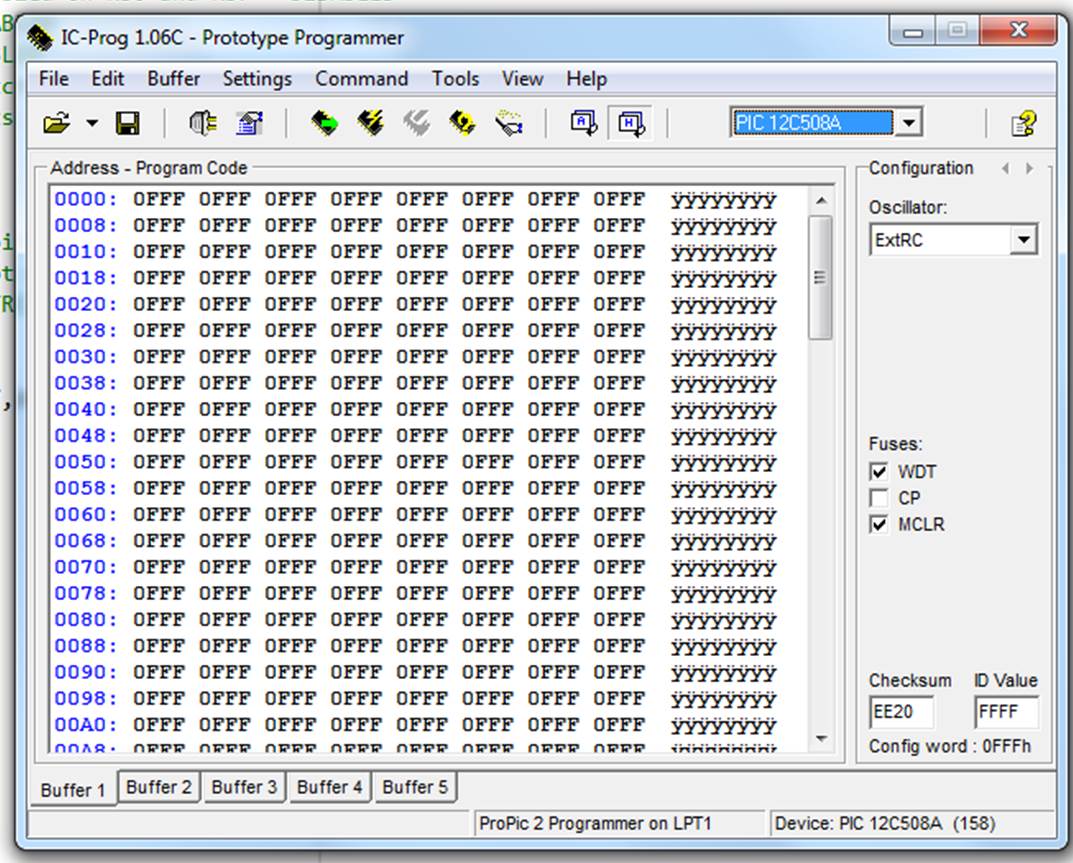The image size is (1073, 863).
Task: Open the Settings menu
Action: 257,79
